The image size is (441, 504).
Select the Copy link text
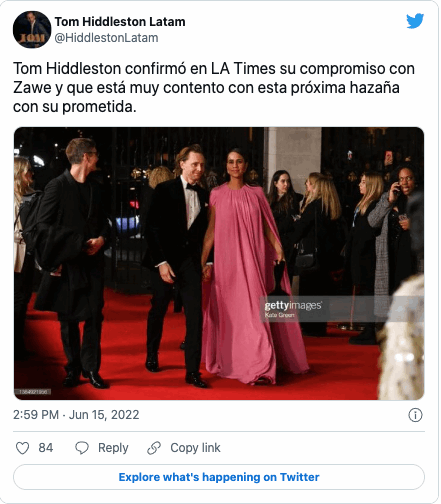(195, 448)
